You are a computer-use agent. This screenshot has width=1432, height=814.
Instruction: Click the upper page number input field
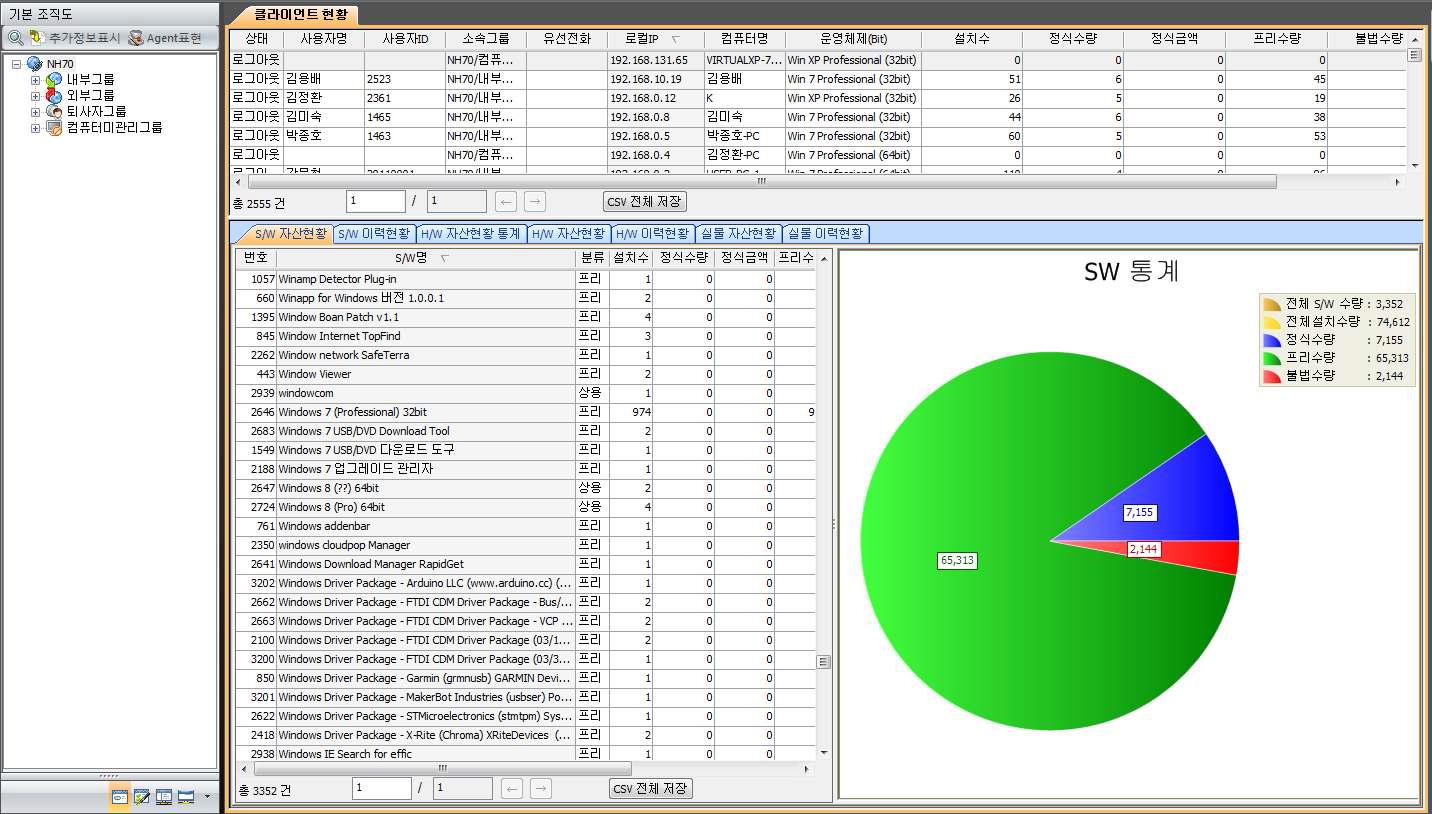[x=375, y=201]
